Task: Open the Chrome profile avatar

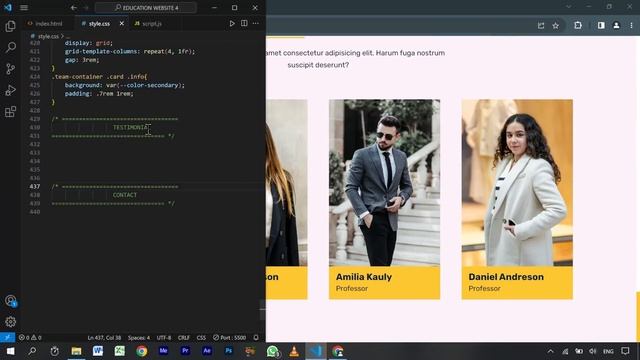Action: click(616, 25)
